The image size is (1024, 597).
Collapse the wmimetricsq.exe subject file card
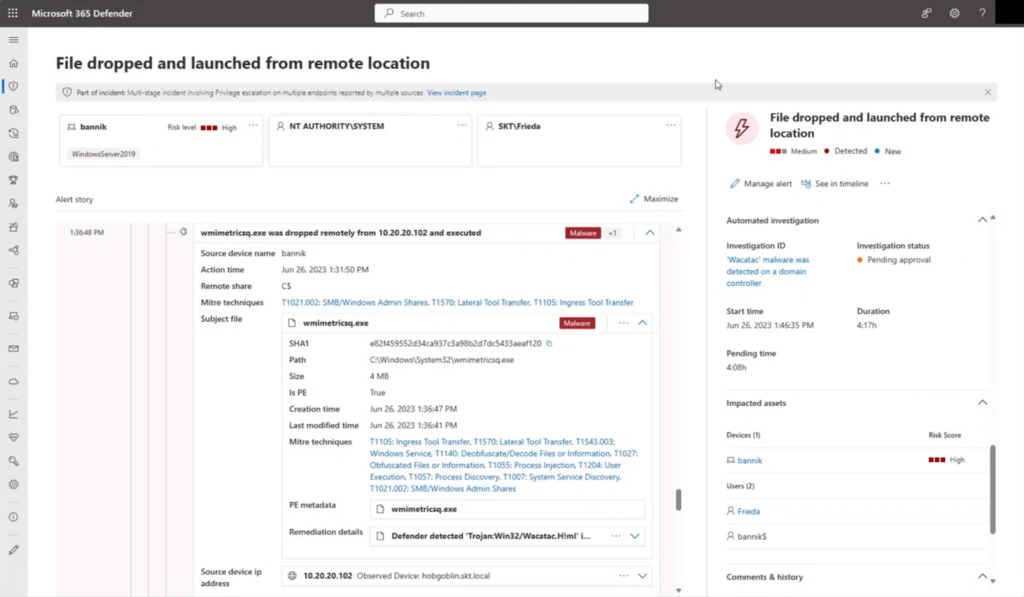(x=642, y=322)
